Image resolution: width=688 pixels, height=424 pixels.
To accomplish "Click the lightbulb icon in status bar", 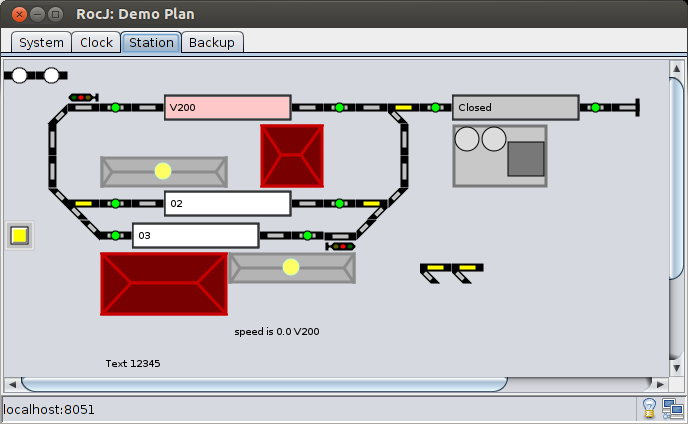I will (x=648, y=408).
